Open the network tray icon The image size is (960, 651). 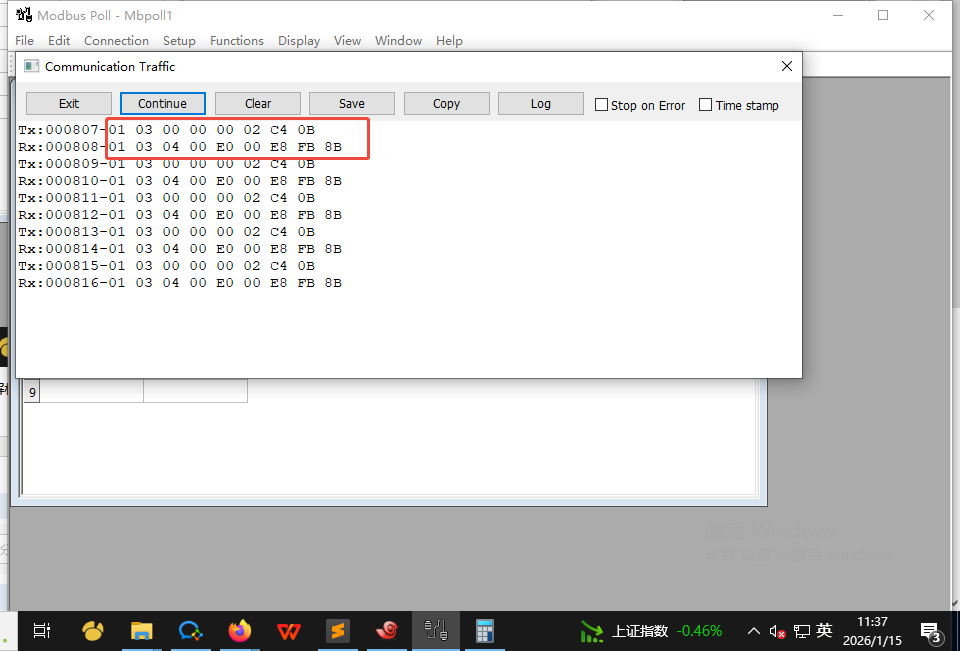[801, 631]
